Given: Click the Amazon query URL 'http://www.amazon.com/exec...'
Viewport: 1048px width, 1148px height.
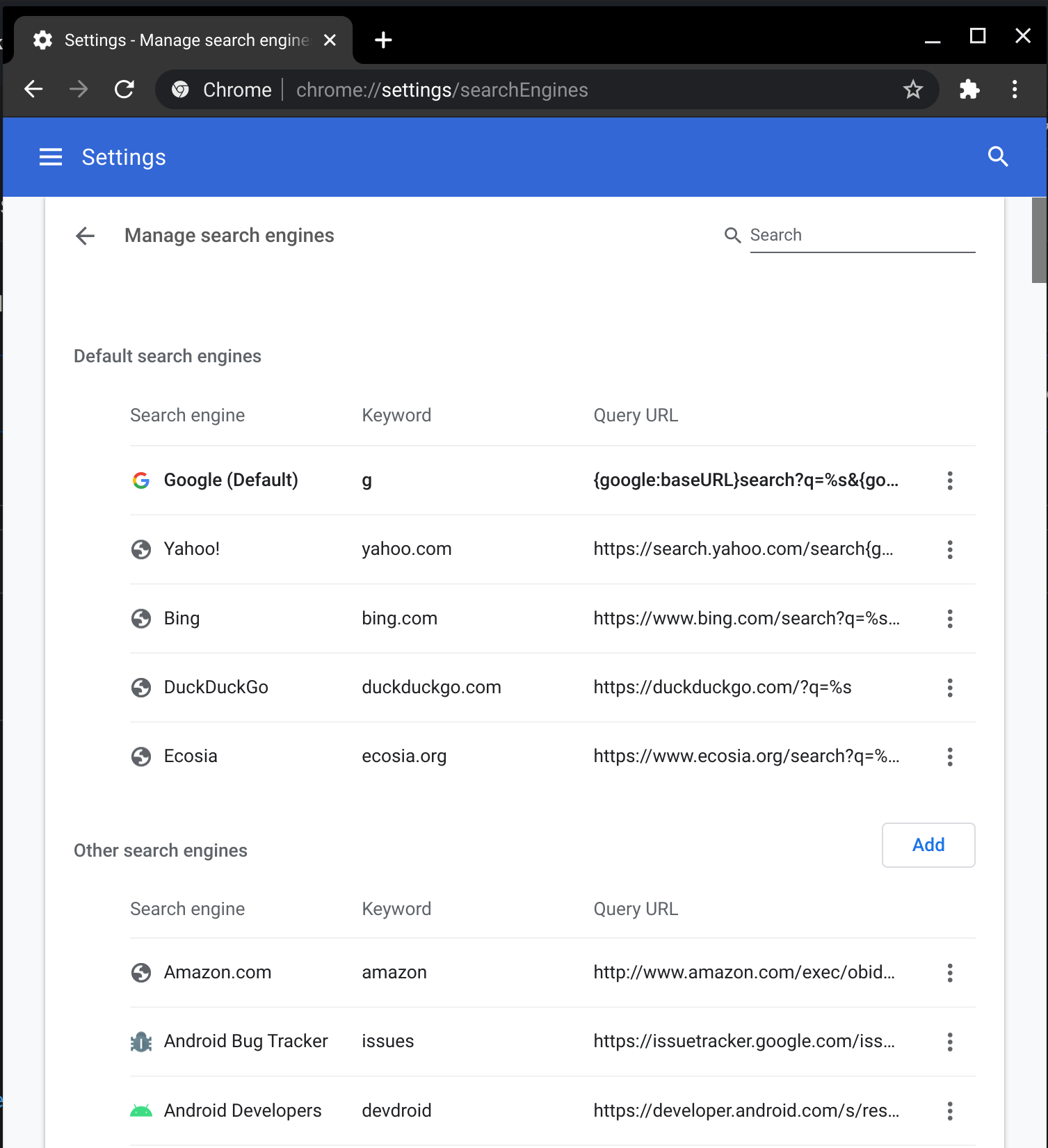Looking at the screenshot, I should coord(745,973).
